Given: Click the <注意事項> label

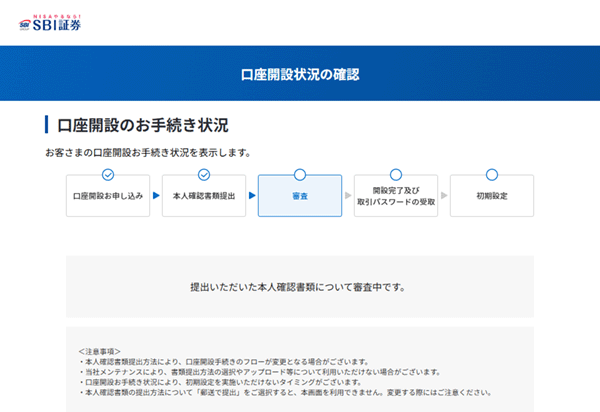Looking at the screenshot, I should tap(99, 351).
